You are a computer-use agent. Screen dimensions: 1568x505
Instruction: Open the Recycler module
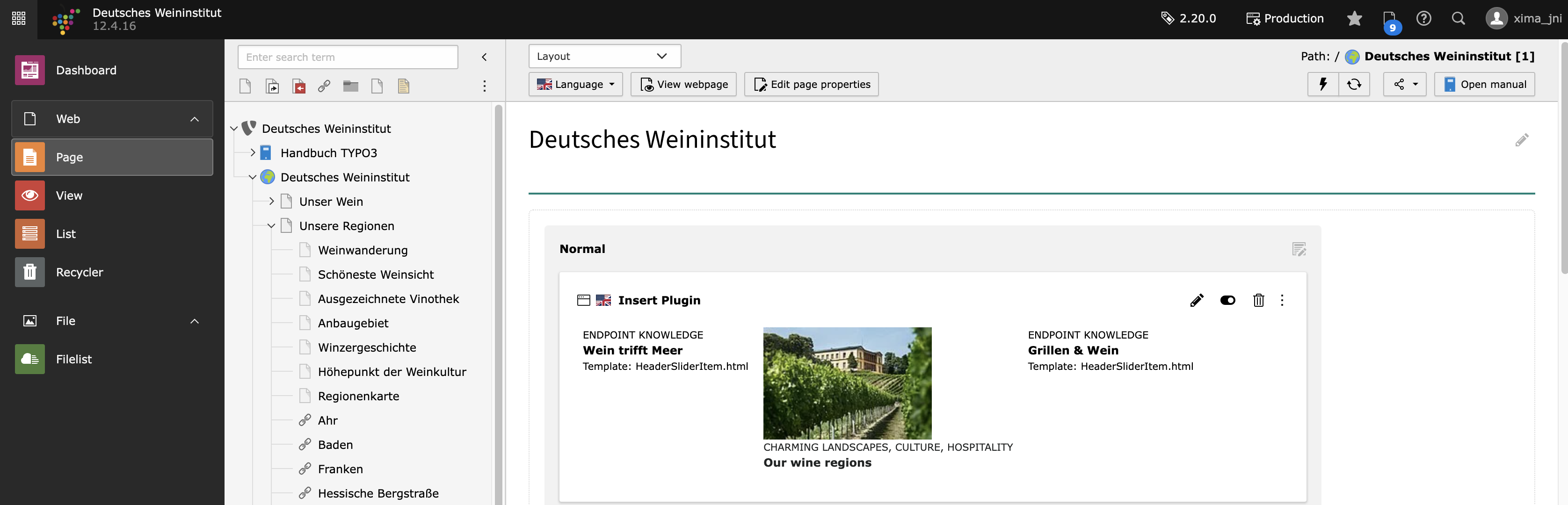[x=79, y=273]
